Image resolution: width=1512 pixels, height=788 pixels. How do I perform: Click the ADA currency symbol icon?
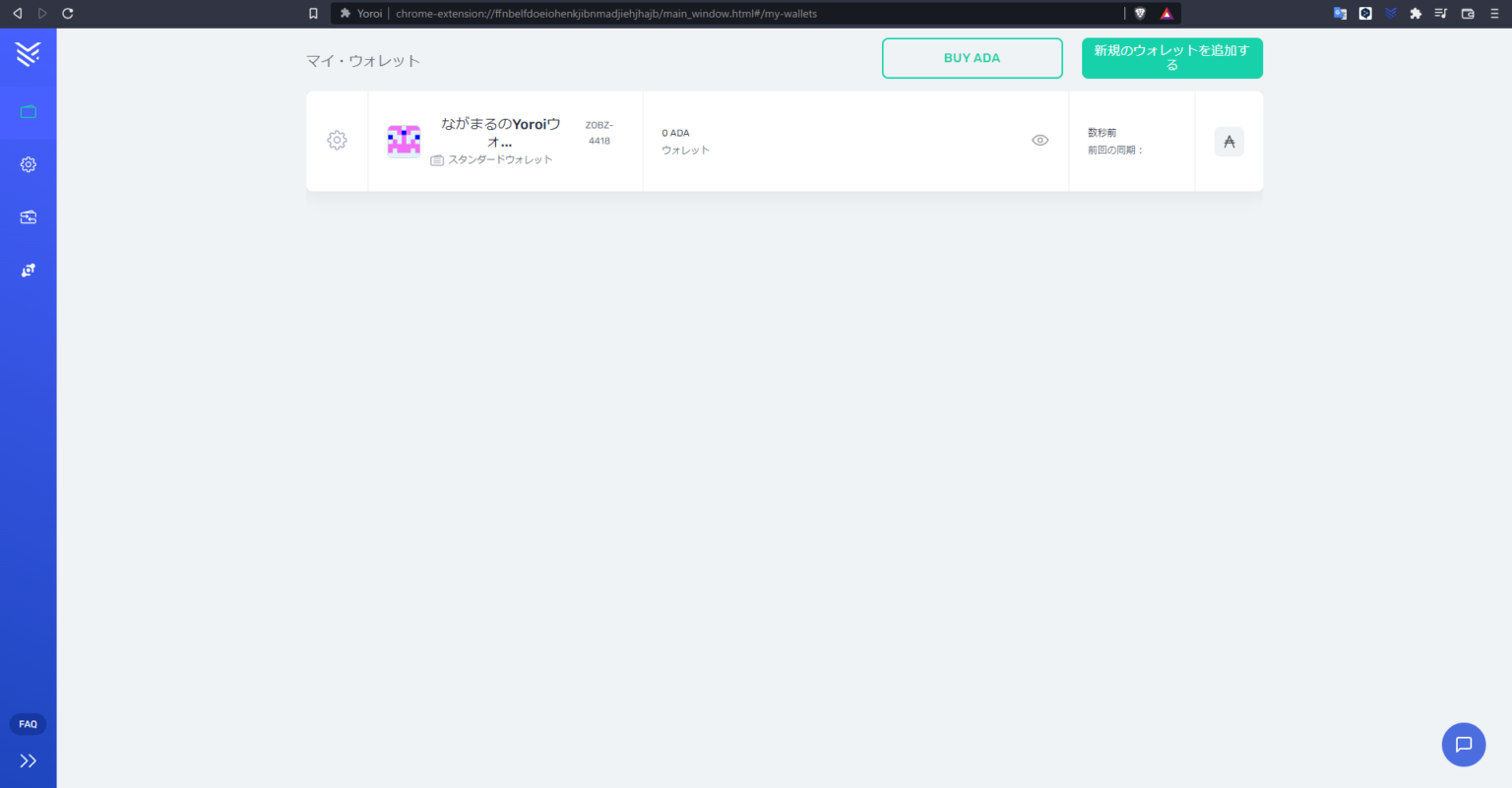point(1228,142)
